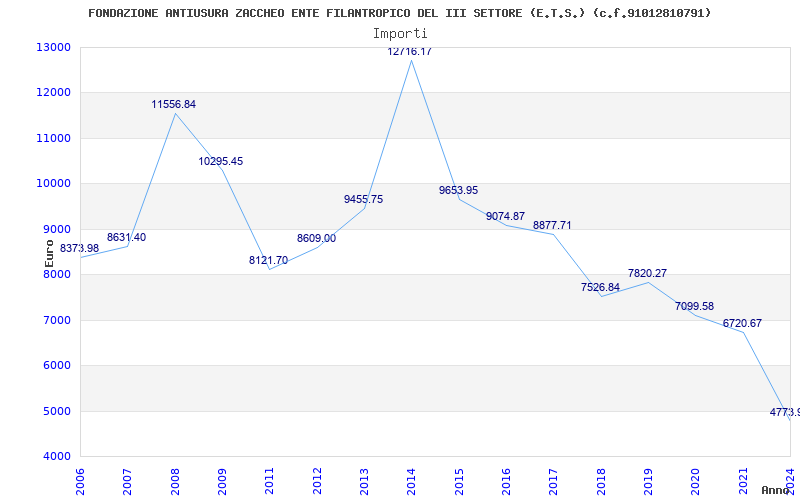The width and height of the screenshot is (800, 500).
Task: Click the data label 8609.00
Action: coord(316,238)
